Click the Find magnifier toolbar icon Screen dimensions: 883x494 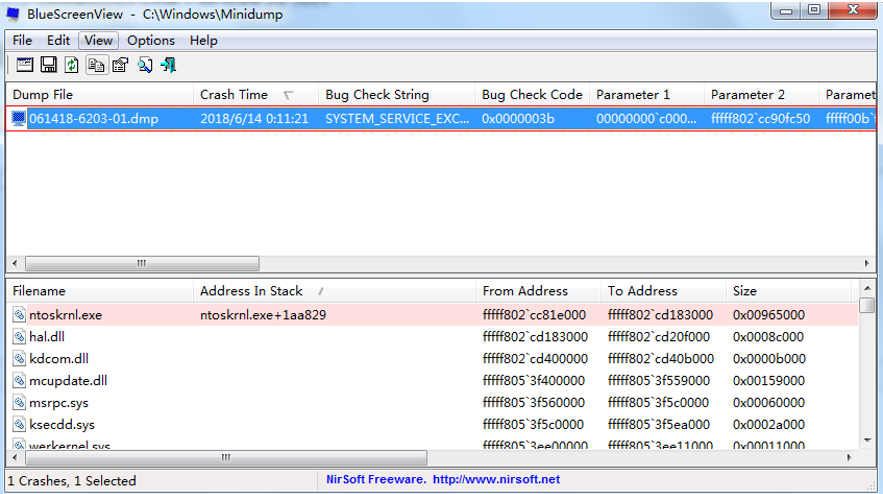pyautogui.click(x=145, y=65)
